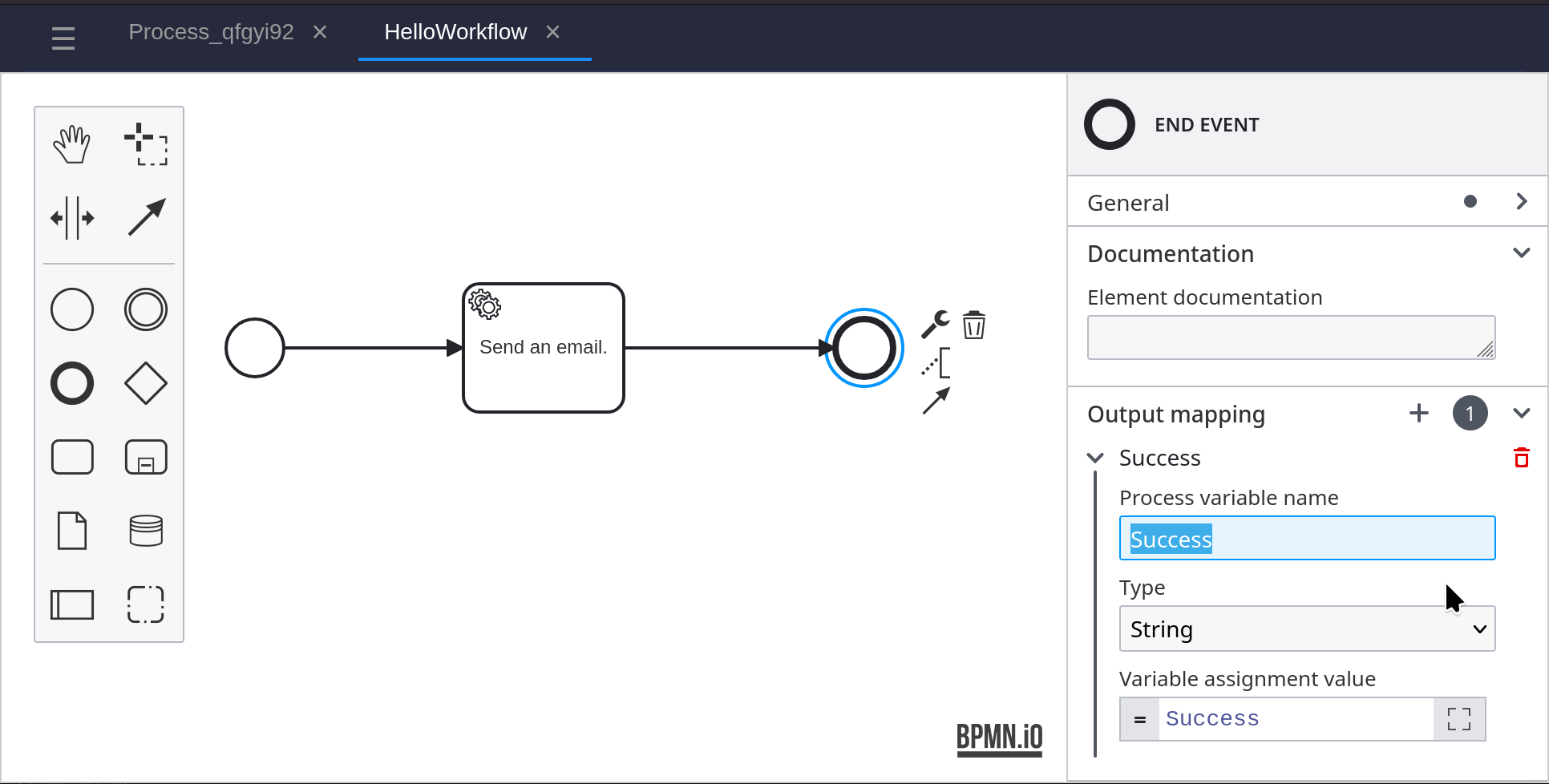
Task: Activate the hand tool
Action: (x=72, y=144)
